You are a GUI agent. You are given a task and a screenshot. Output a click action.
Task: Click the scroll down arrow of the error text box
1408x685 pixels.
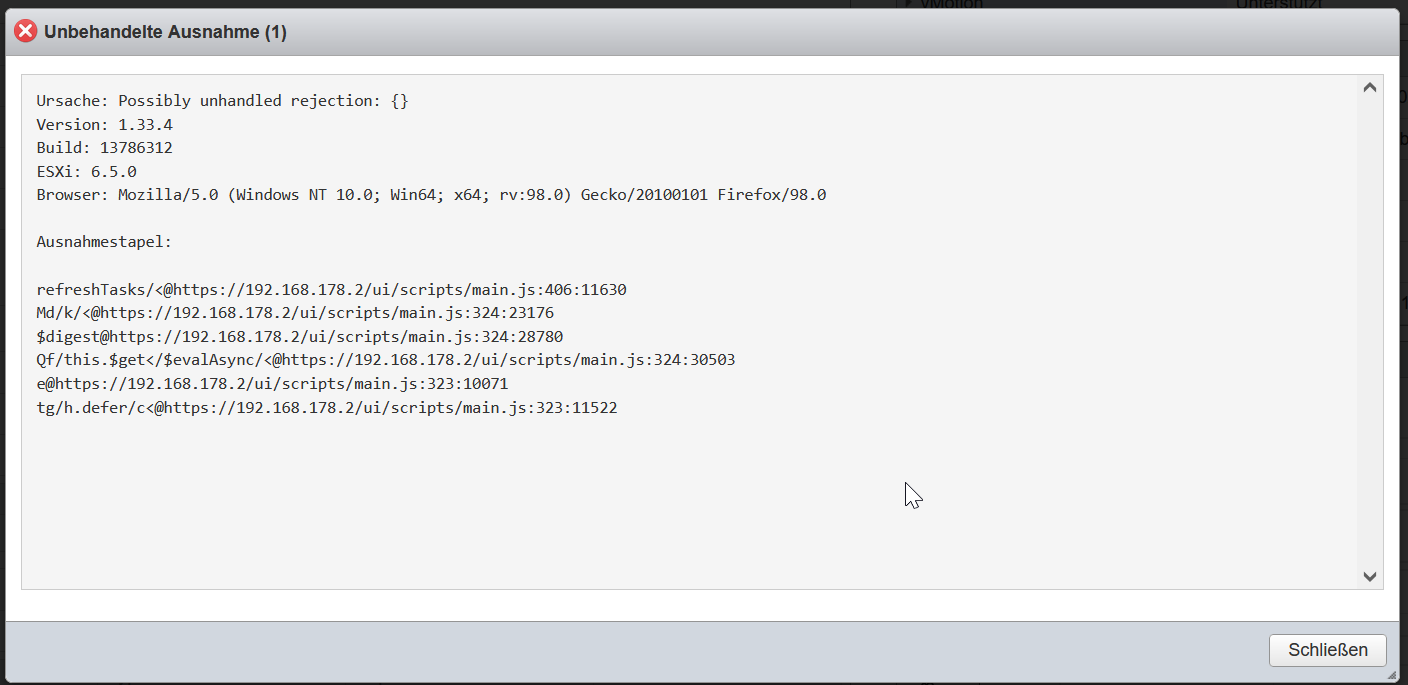point(1370,576)
